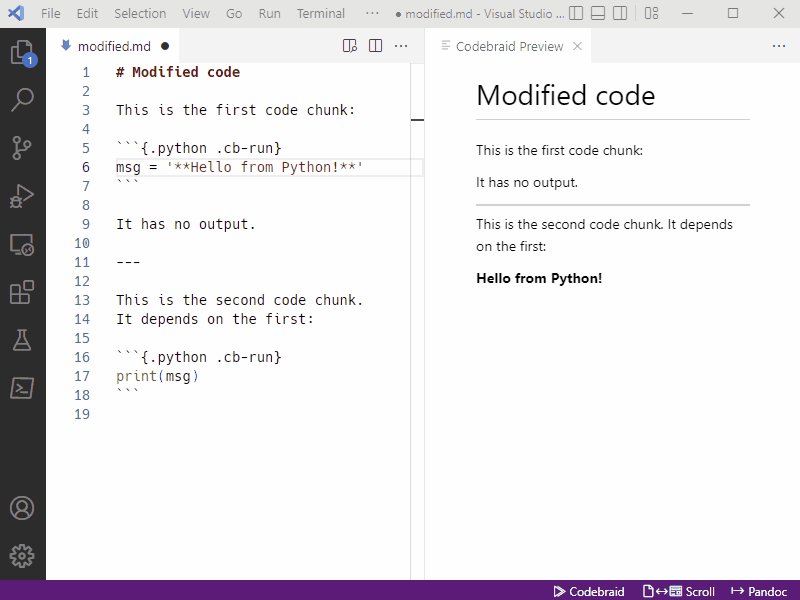Screen dimensions: 800x600
Task: Open the File menu
Action: (x=51, y=13)
